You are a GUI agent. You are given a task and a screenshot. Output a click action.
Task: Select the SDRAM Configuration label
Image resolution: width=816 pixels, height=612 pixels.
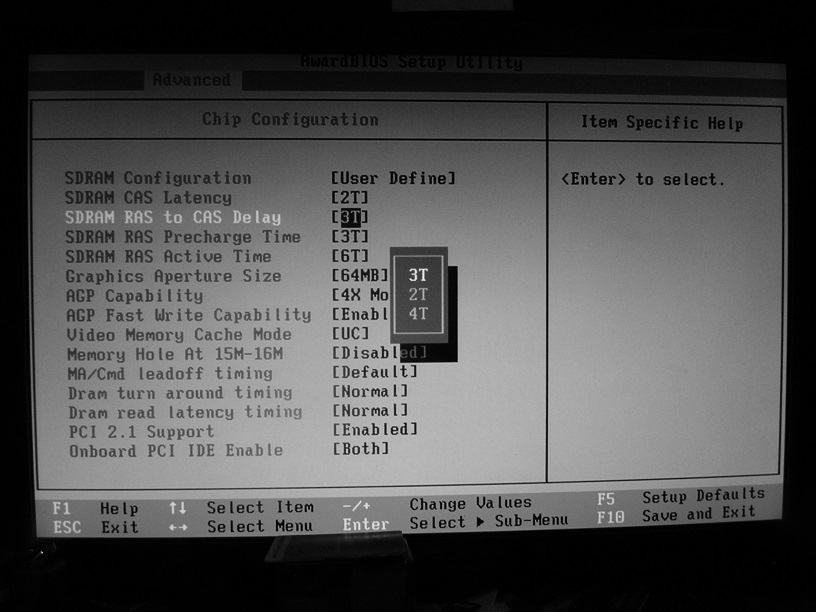point(158,178)
